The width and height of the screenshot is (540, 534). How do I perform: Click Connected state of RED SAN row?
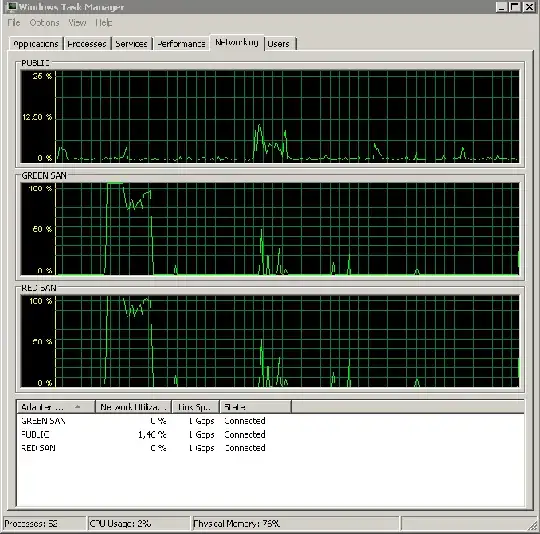245,448
